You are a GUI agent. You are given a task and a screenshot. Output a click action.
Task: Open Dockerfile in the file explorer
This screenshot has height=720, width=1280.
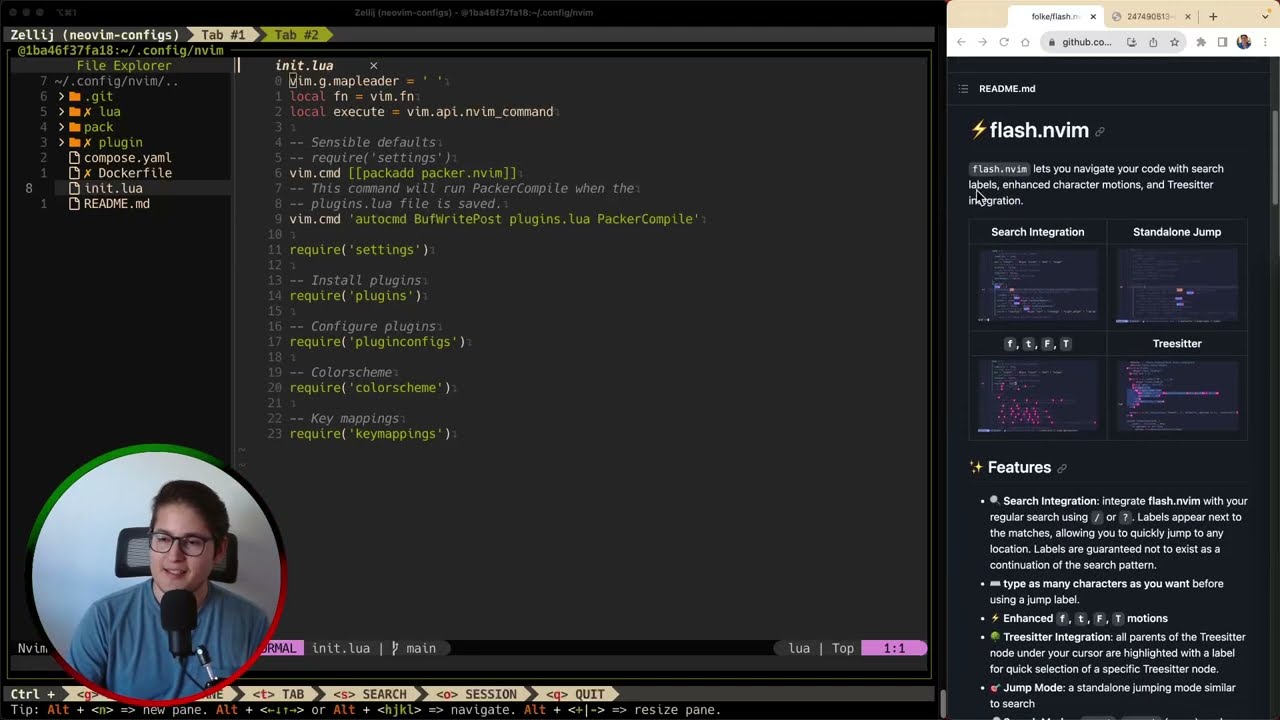click(135, 173)
